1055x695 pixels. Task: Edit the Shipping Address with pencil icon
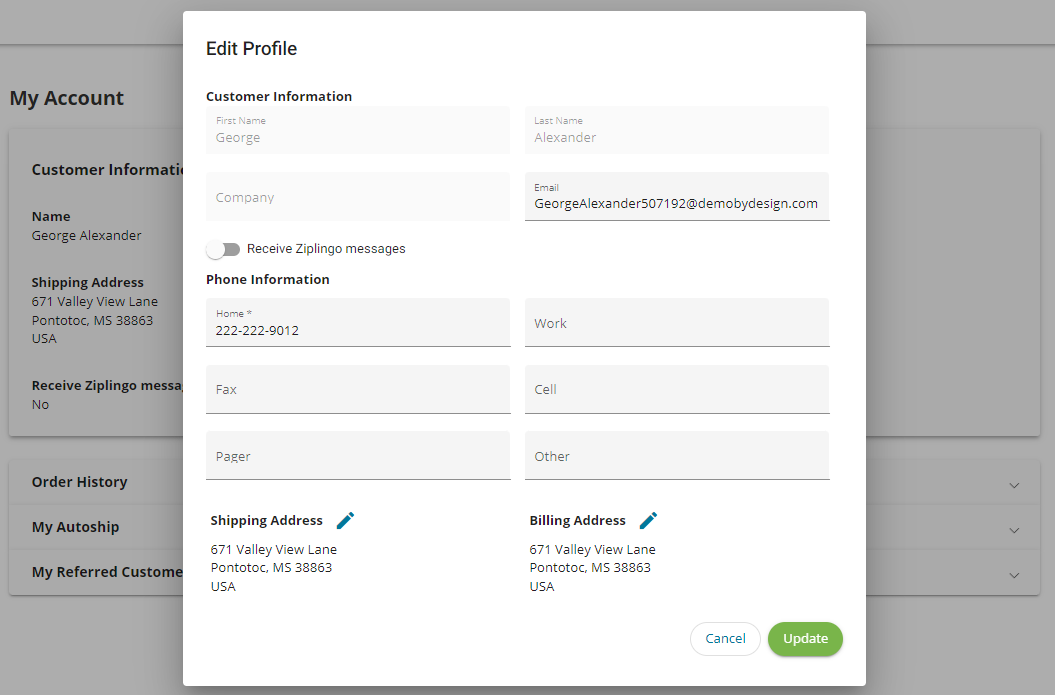[346, 520]
